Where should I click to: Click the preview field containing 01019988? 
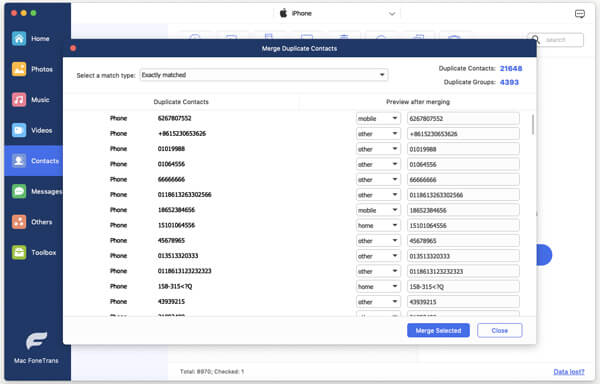click(463, 149)
